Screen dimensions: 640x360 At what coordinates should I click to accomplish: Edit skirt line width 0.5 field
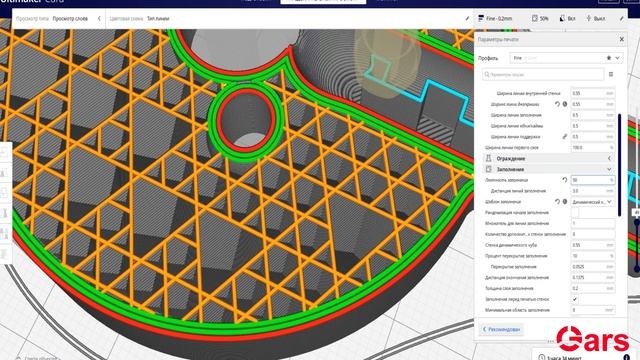click(593, 126)
